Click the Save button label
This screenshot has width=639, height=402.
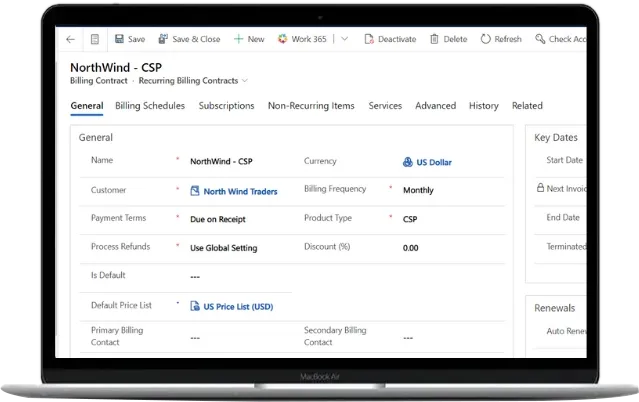pos(137,39)
